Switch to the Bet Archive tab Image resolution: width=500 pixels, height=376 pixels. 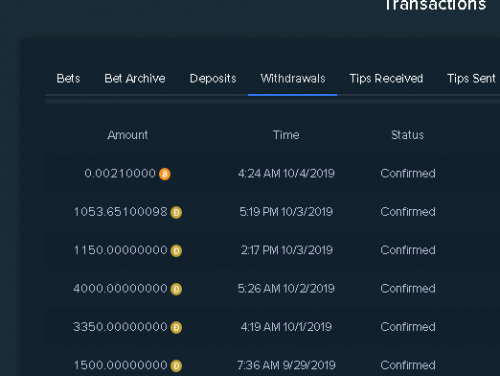(135, 79)
